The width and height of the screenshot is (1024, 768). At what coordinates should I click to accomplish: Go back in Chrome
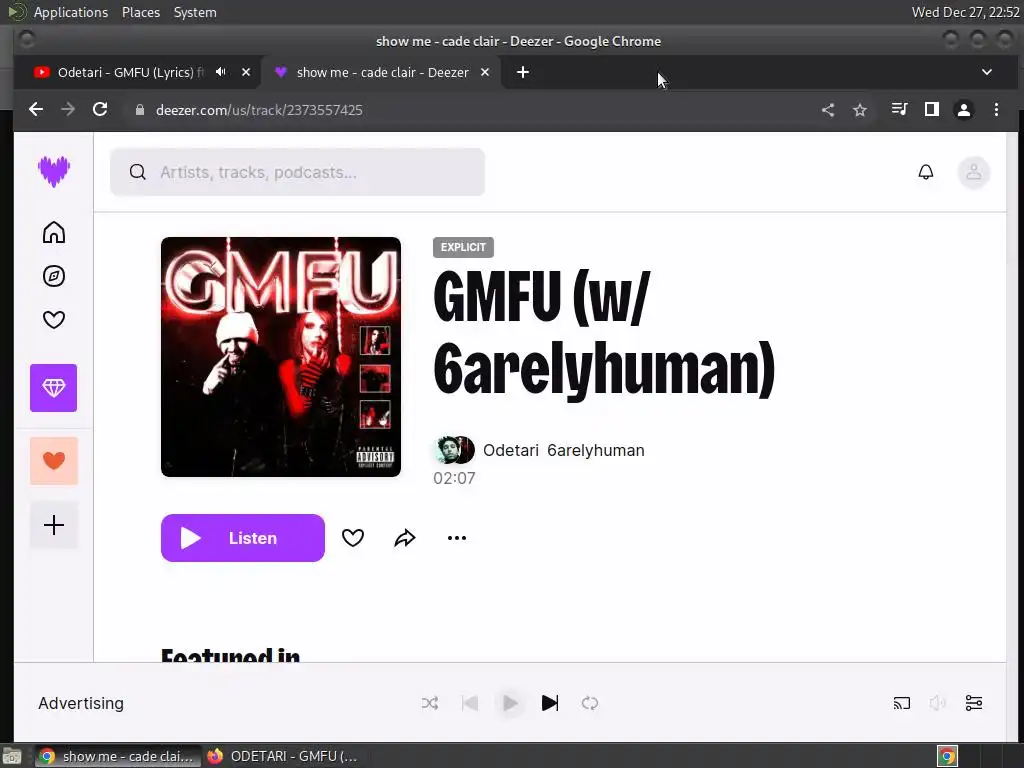[x=36, y=109]
